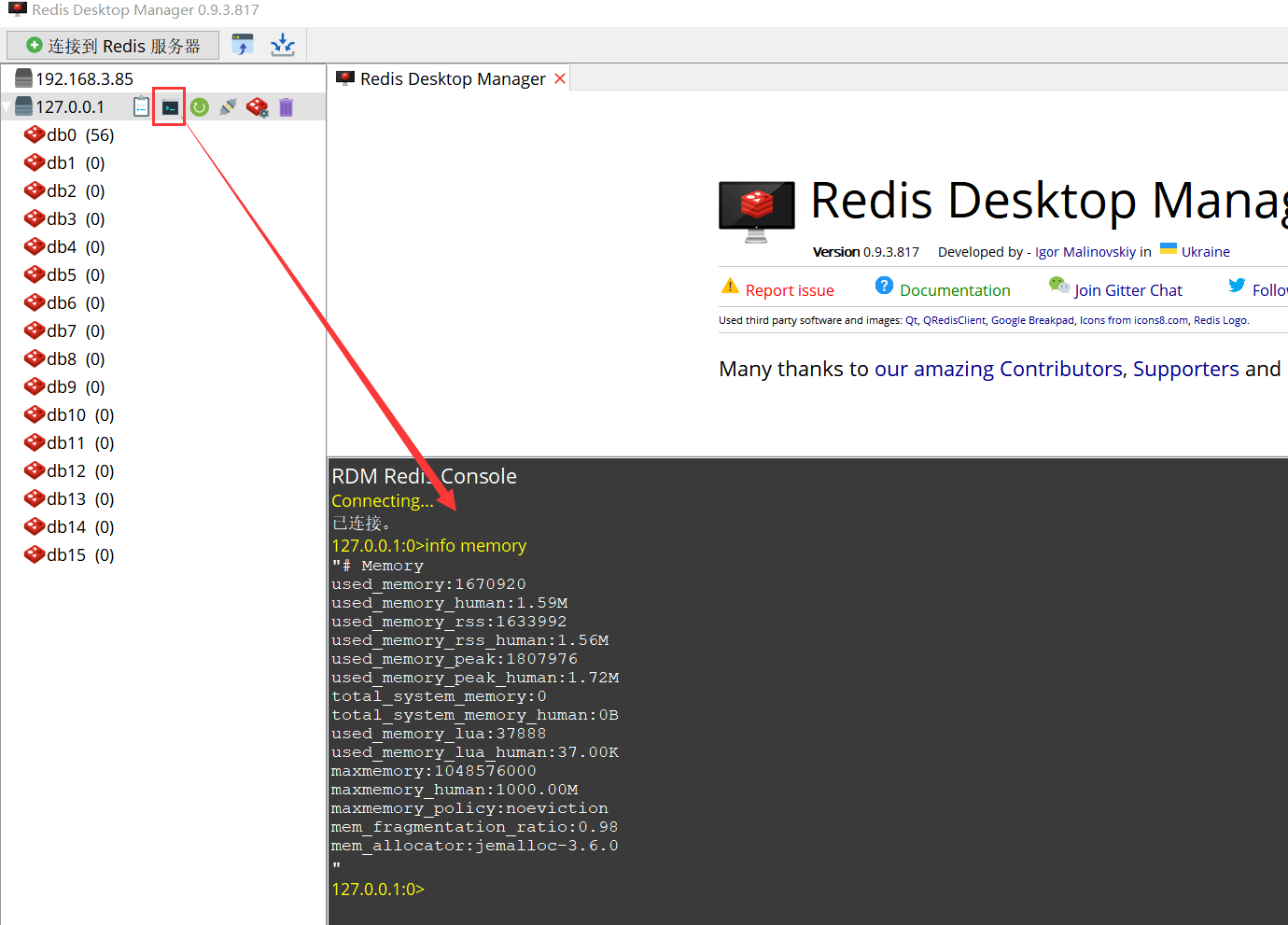
Task: Select database db9 in the tree
Action: [x=76, y=387]
